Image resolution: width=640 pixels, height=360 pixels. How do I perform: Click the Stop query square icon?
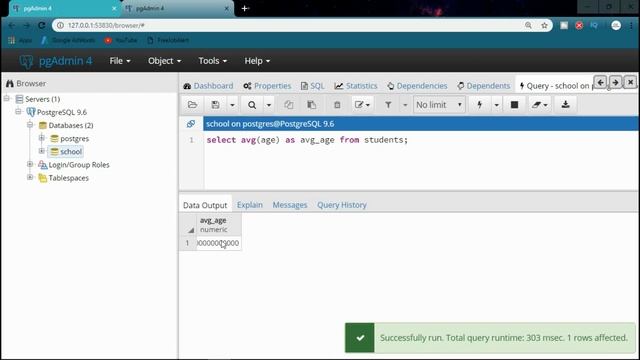[515, 105]
